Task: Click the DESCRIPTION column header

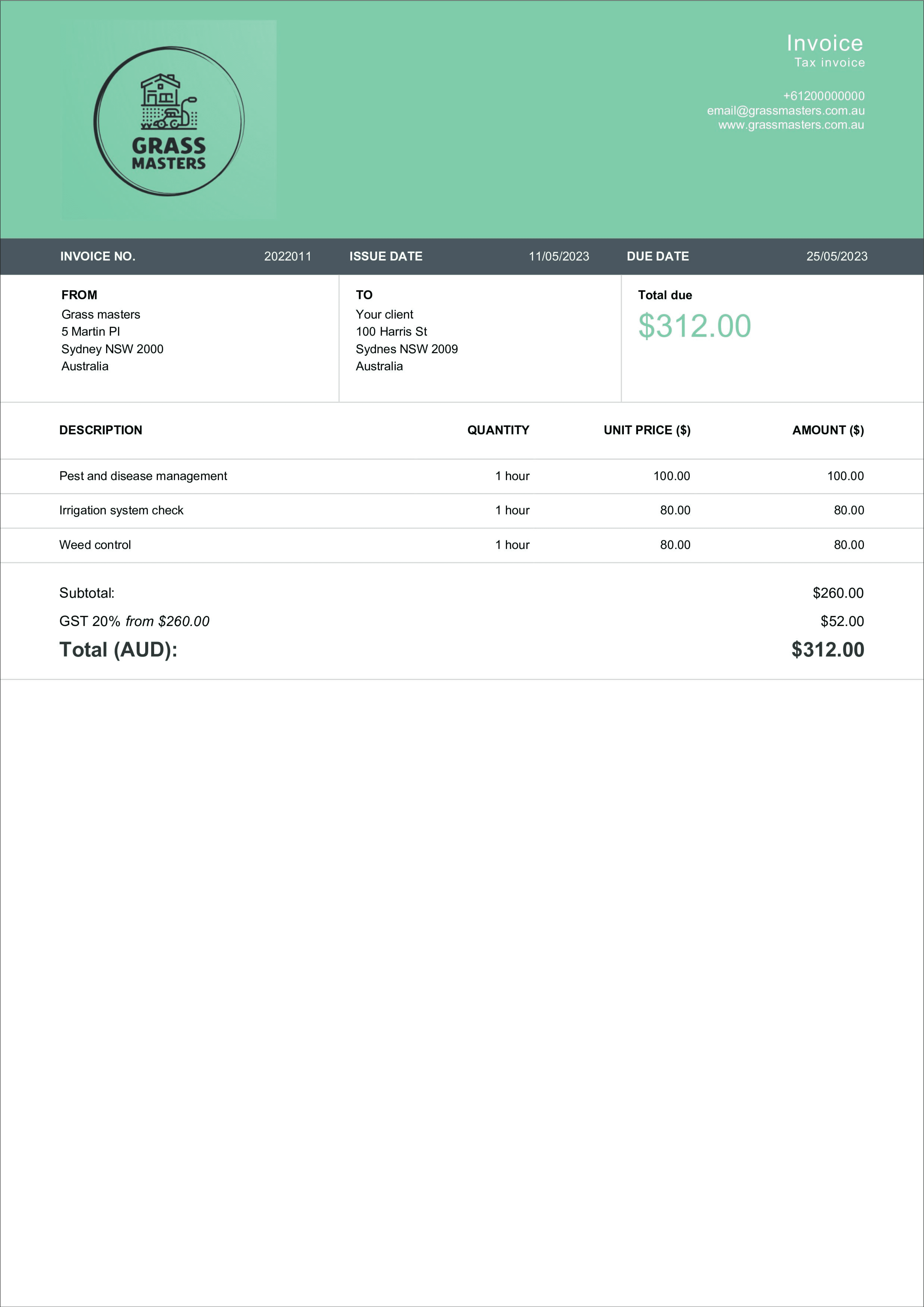Action: pos(101,430)
